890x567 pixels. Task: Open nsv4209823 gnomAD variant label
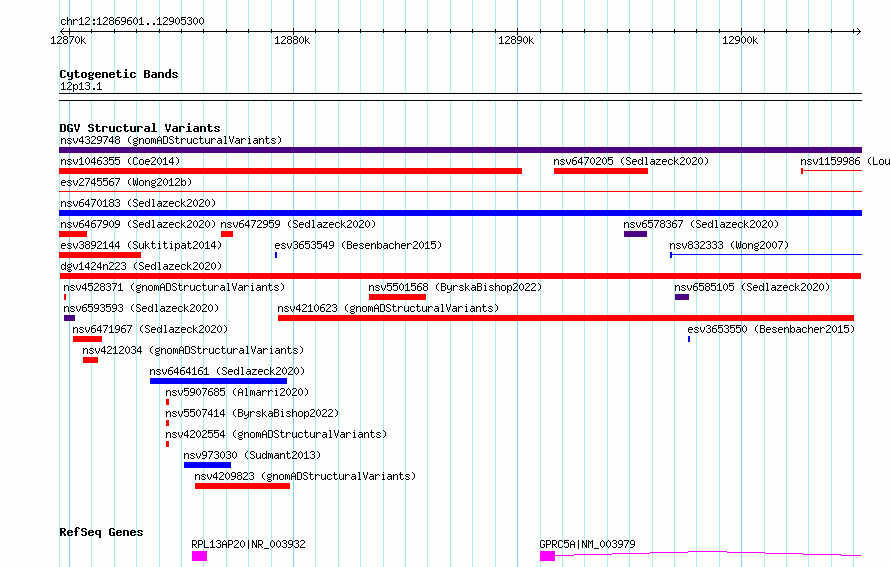[305, 476]
